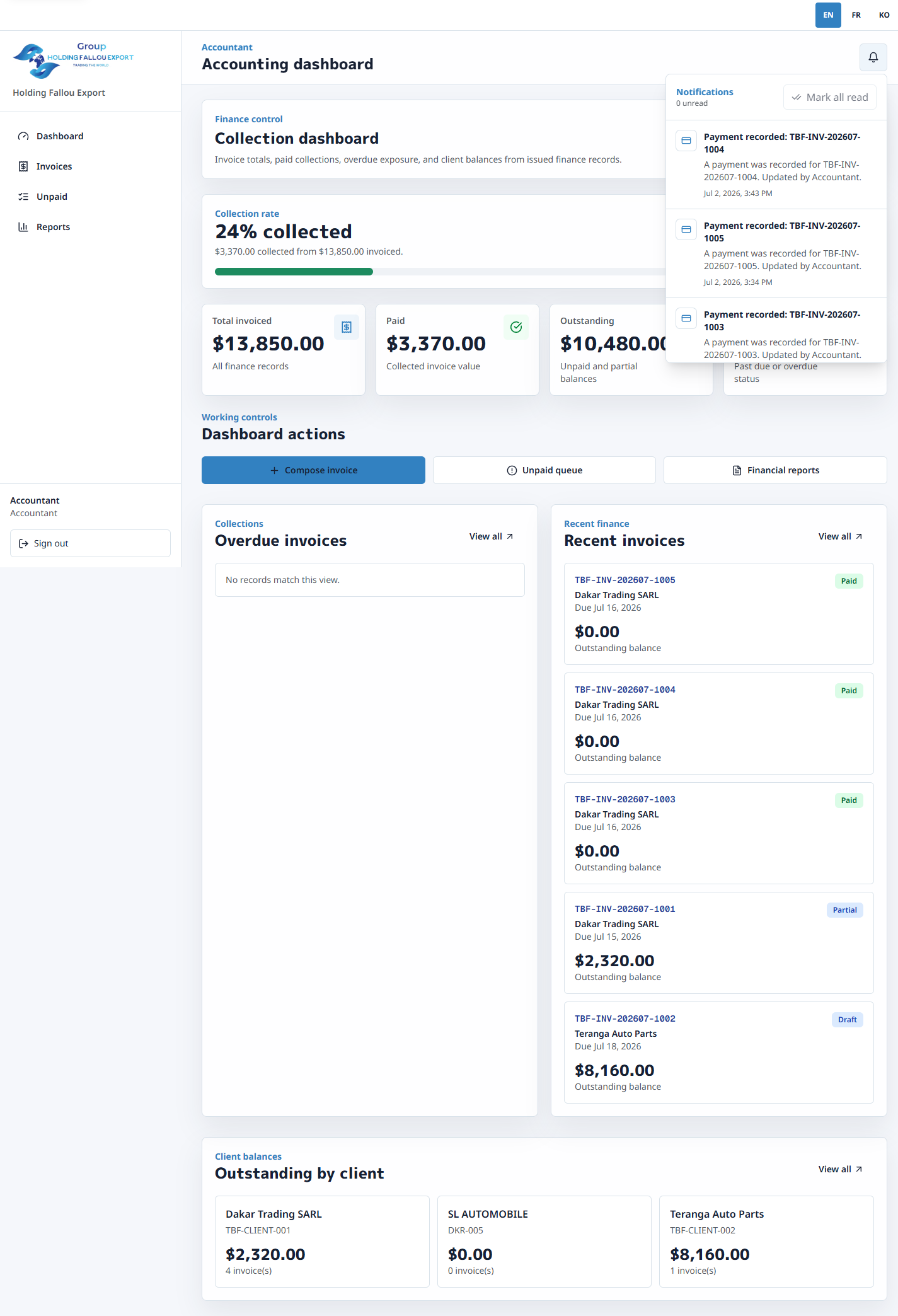Switch language to EN
The height and width of the screenshot is (1316, 898).
click(828, 15)
